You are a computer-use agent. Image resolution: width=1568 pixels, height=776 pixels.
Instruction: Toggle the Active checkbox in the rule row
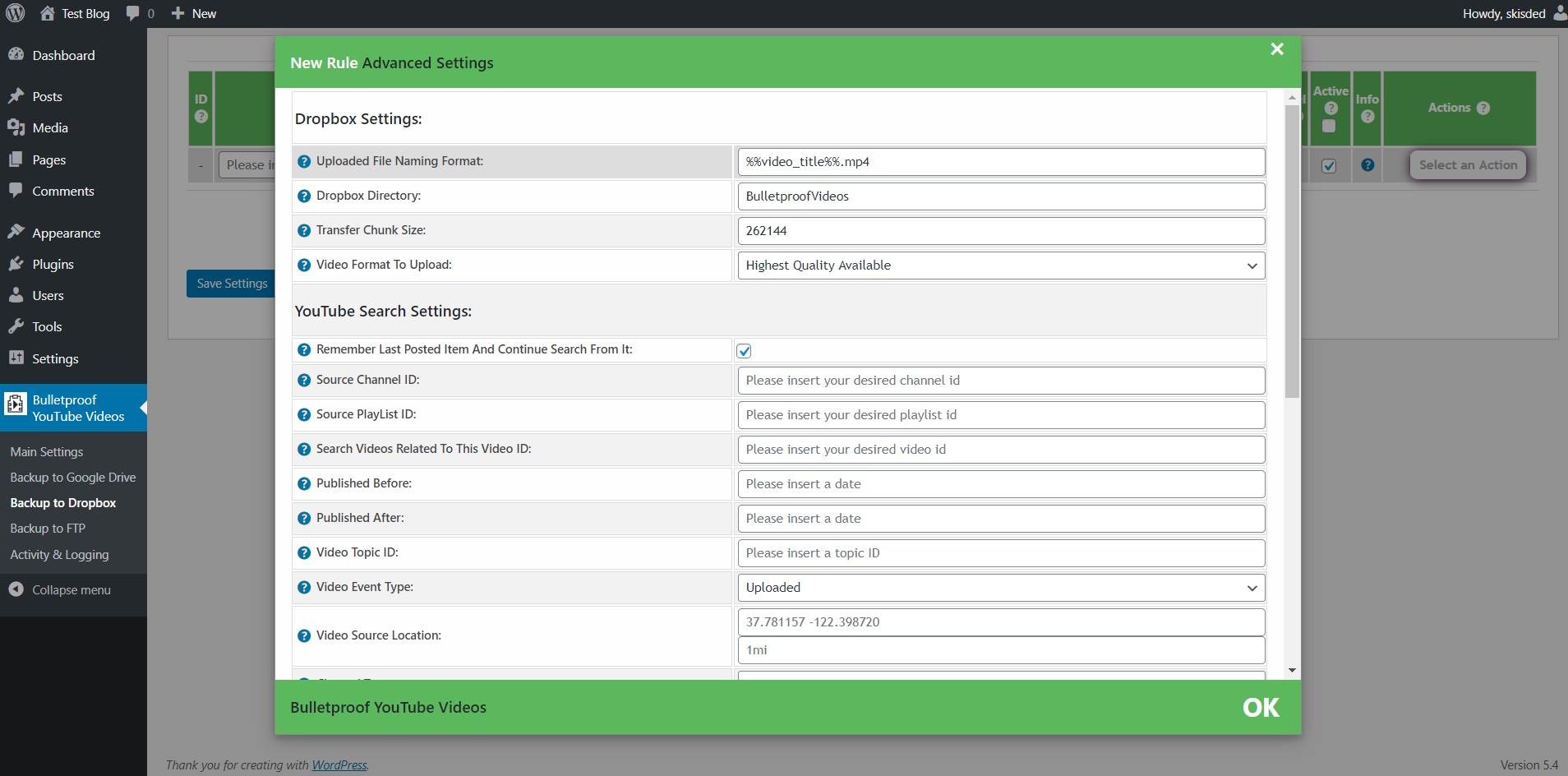(1329, 166)
